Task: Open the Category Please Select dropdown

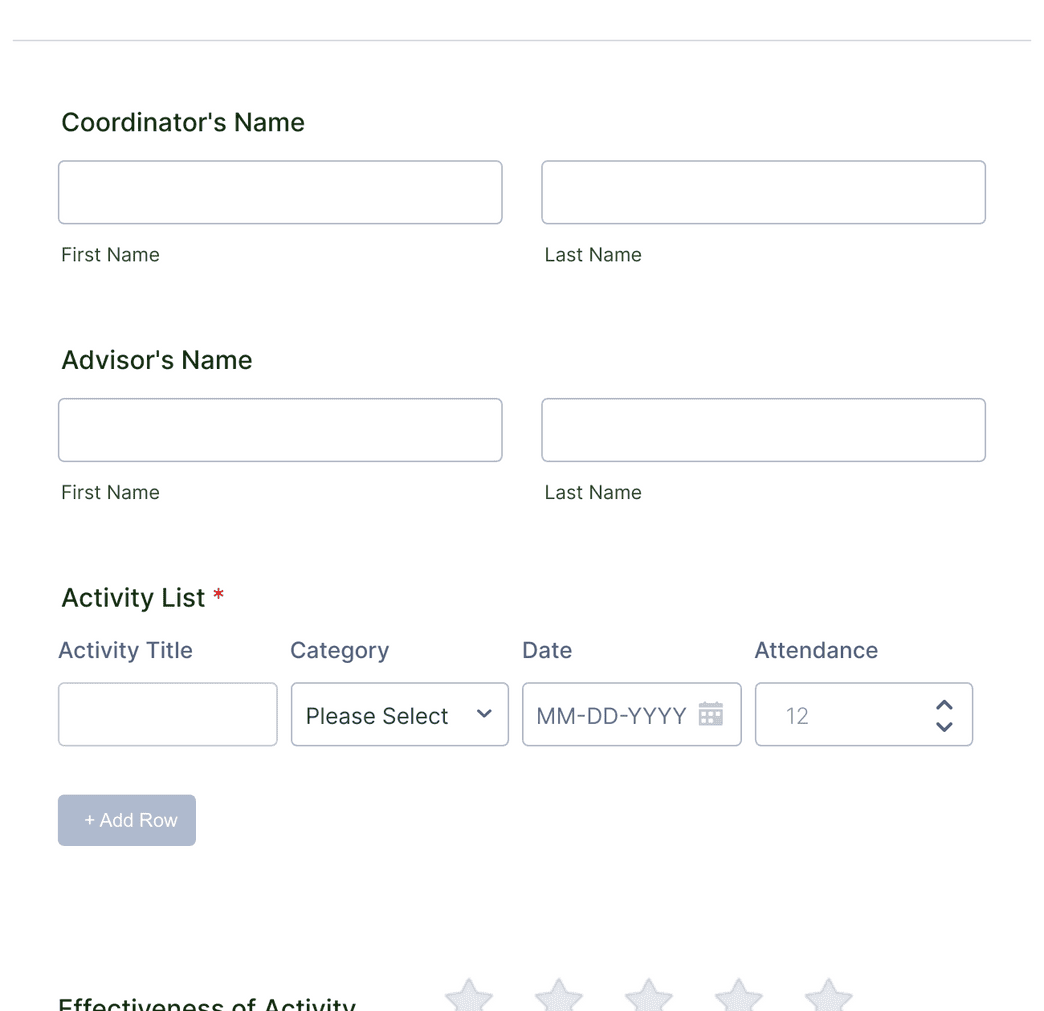Action: [399, 714]
